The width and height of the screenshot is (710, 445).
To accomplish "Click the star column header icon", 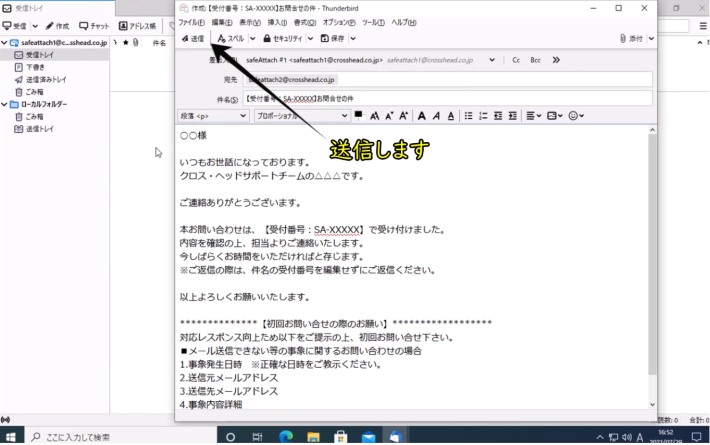I will coord(125,43).
